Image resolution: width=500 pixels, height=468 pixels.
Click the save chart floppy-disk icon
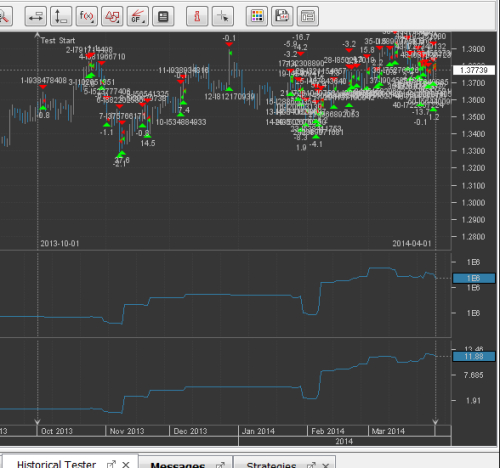pos(282,16)
